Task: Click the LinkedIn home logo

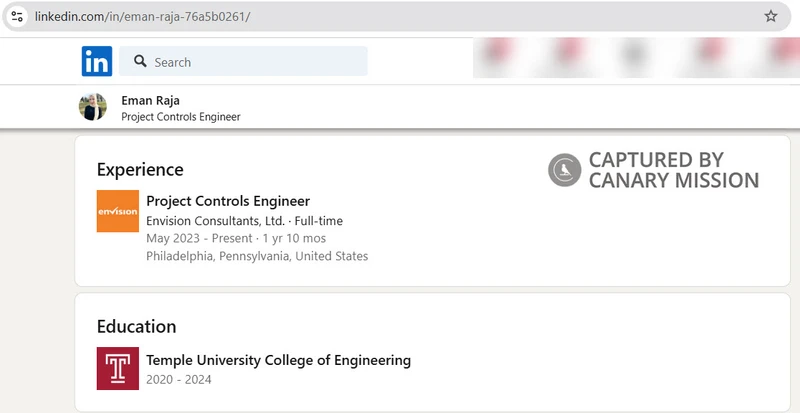Action: [97, 61]
